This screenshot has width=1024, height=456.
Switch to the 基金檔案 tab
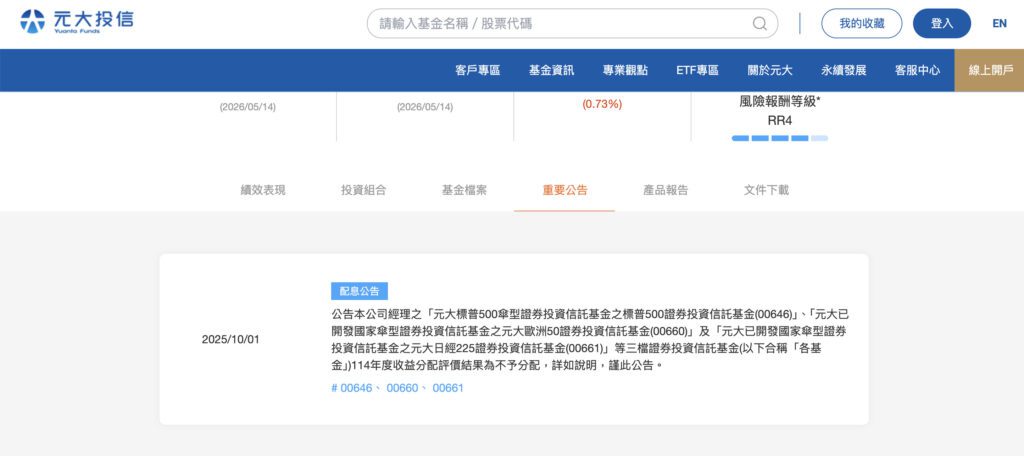click(x=464, y=190)
